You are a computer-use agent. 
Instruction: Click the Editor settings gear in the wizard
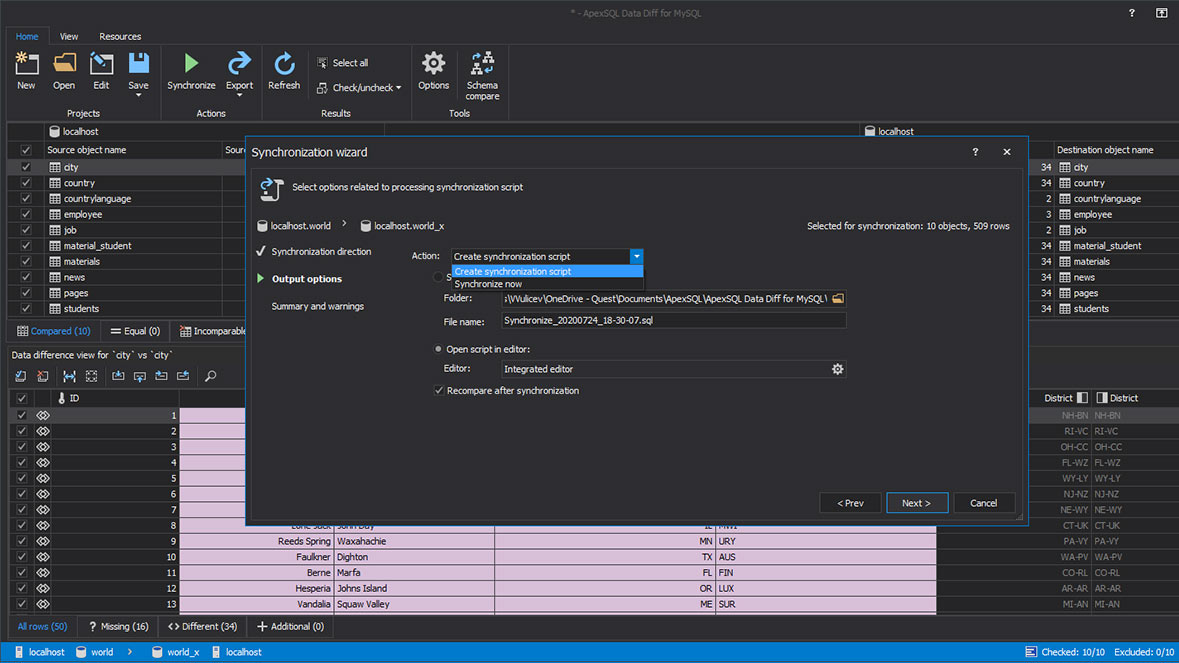click(837, 368)
